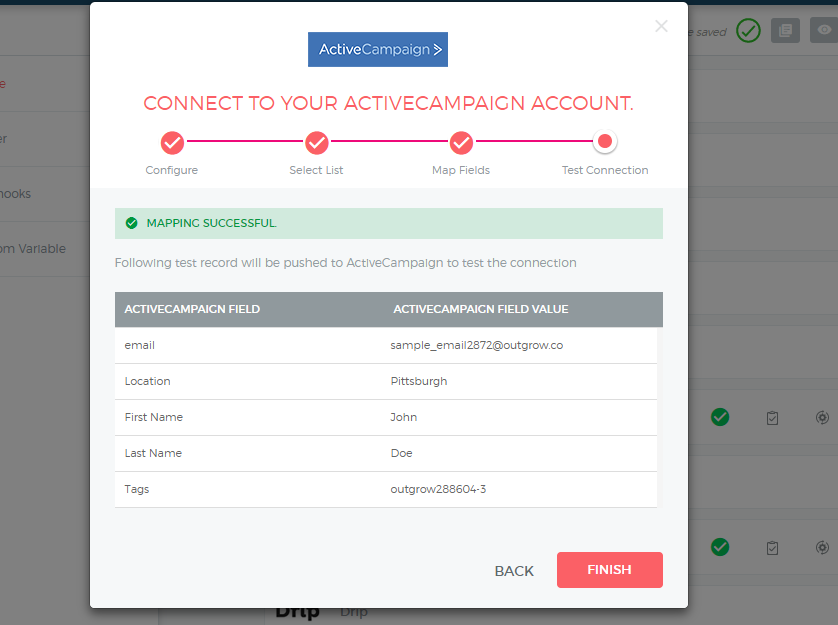Click the Configure step label

172,170
